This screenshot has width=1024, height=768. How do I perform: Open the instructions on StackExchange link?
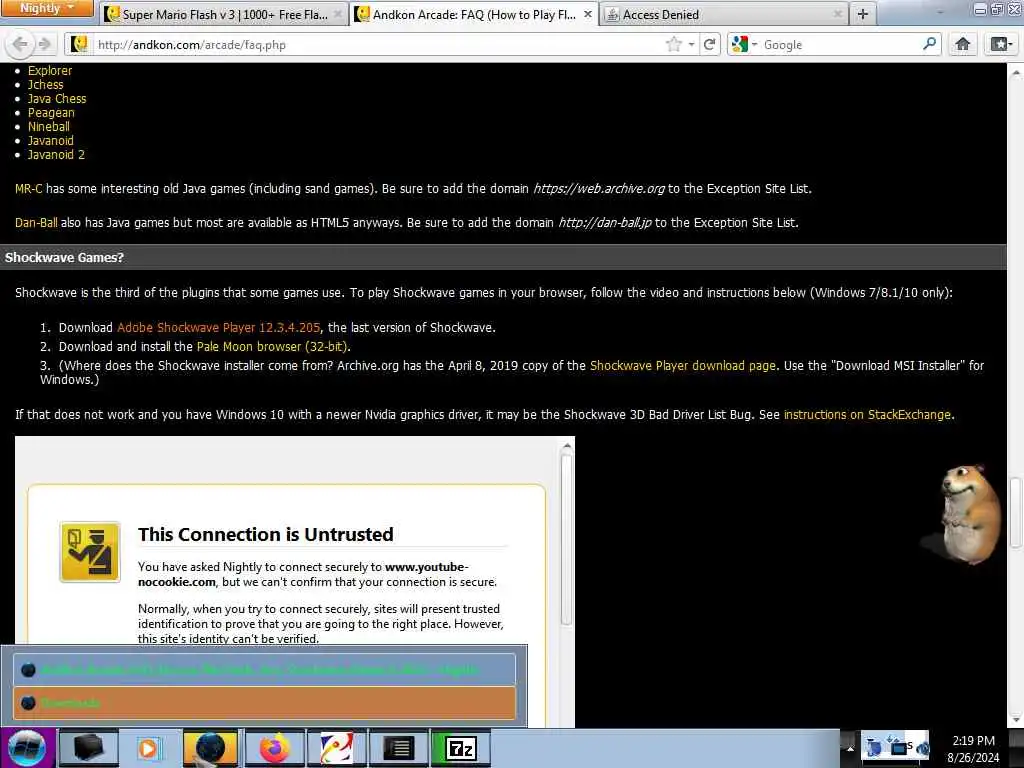pyautogui.click(x=867, y=415)
